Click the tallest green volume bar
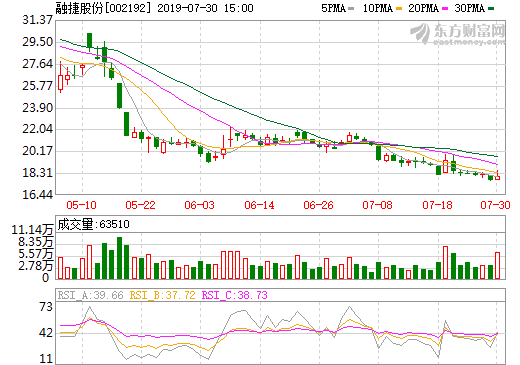 click(119, 258)
